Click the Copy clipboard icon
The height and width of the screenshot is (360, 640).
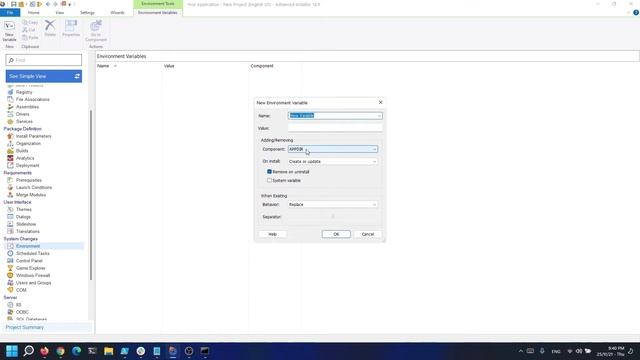30,22
